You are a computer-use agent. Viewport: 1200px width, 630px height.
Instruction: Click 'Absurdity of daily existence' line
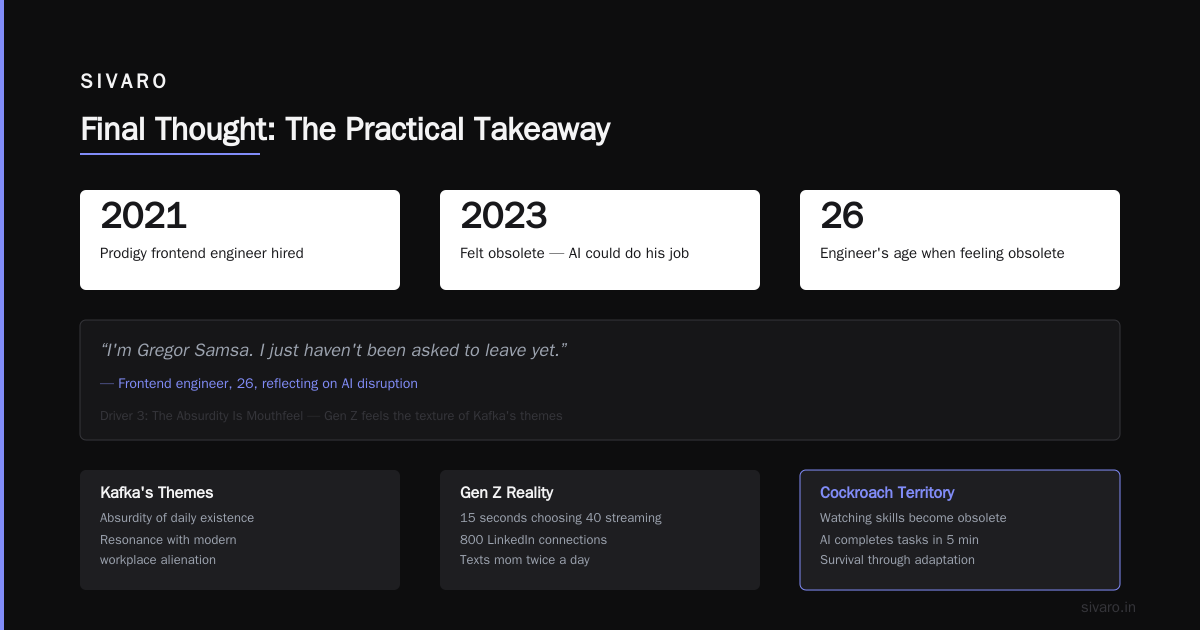click(x=177, y=518)
